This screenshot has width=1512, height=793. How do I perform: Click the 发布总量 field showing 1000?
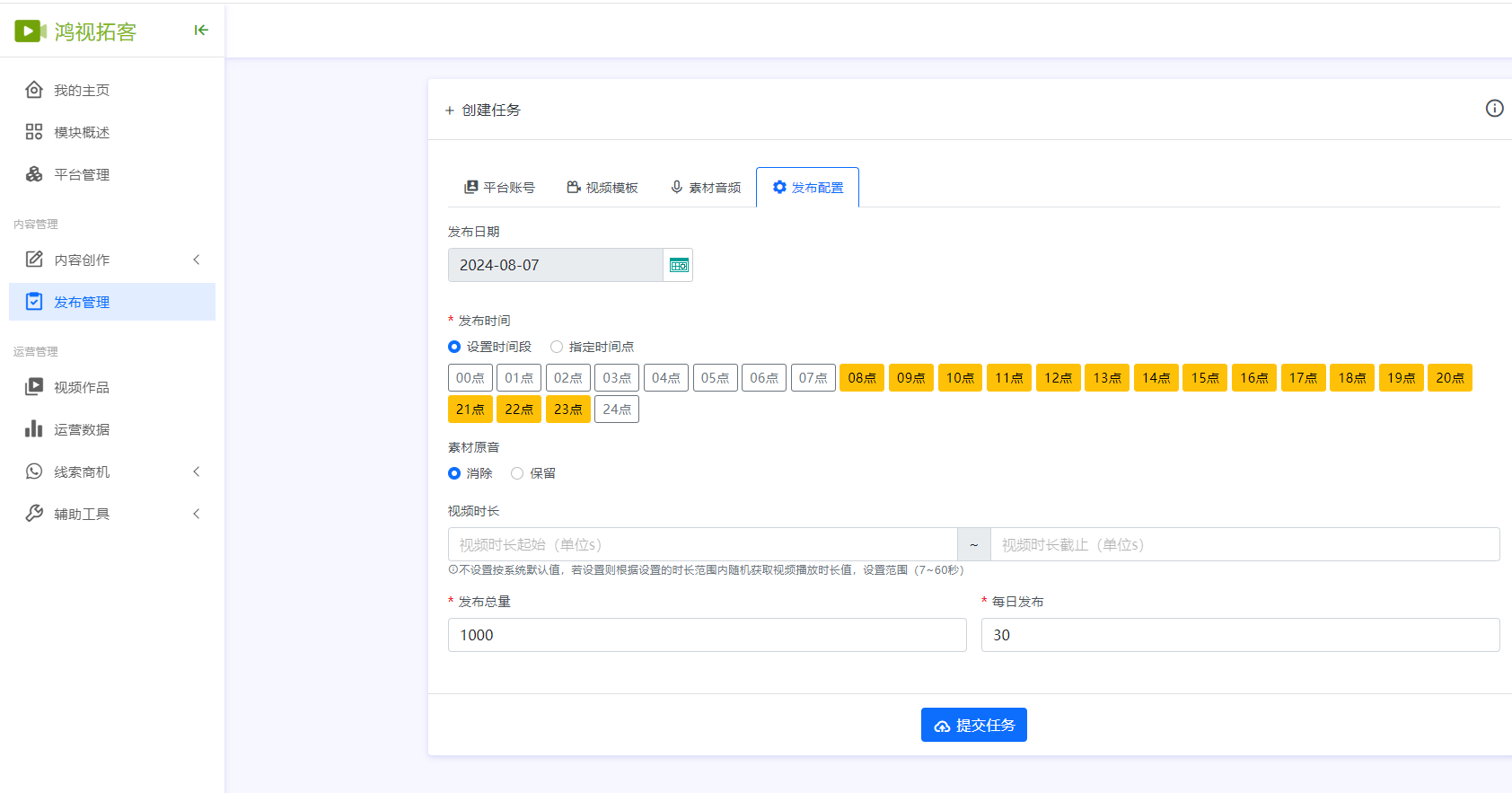(708, 635)
